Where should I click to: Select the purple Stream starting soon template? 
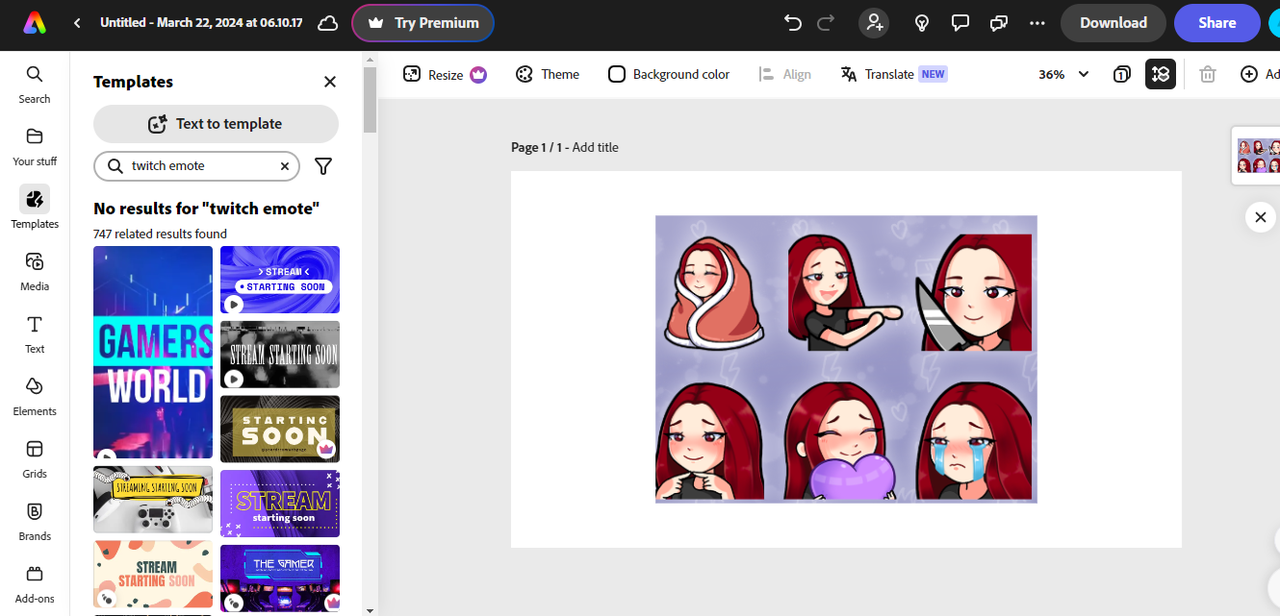point(280,504)
